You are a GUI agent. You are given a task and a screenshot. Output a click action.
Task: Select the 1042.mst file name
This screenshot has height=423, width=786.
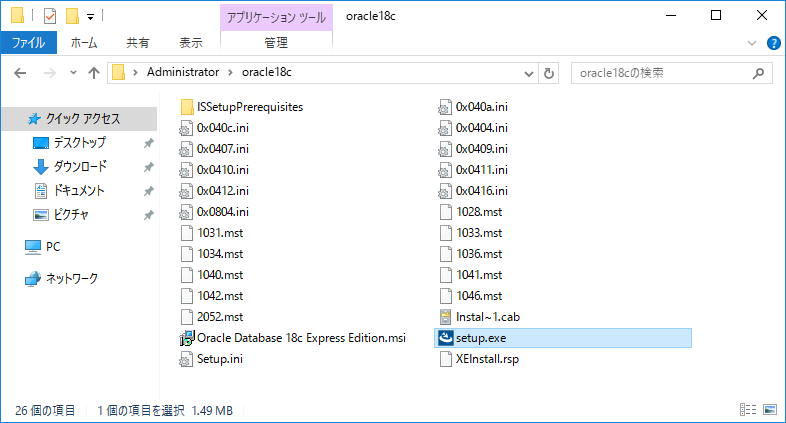(220, 296)
